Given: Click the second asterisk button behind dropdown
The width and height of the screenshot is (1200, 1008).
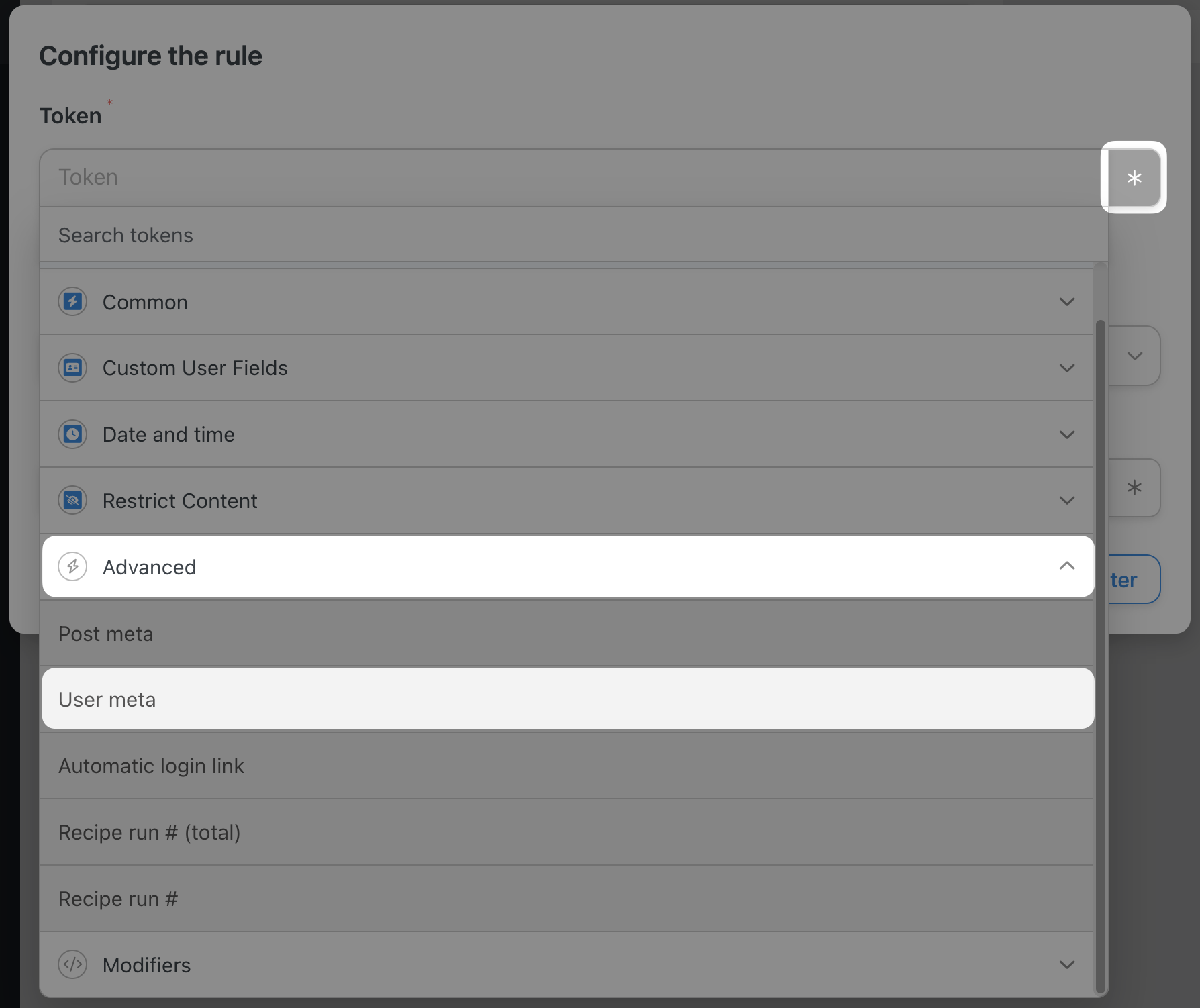Looking at the screenshot, I should pyautogui.click(x=1134, y=488).
